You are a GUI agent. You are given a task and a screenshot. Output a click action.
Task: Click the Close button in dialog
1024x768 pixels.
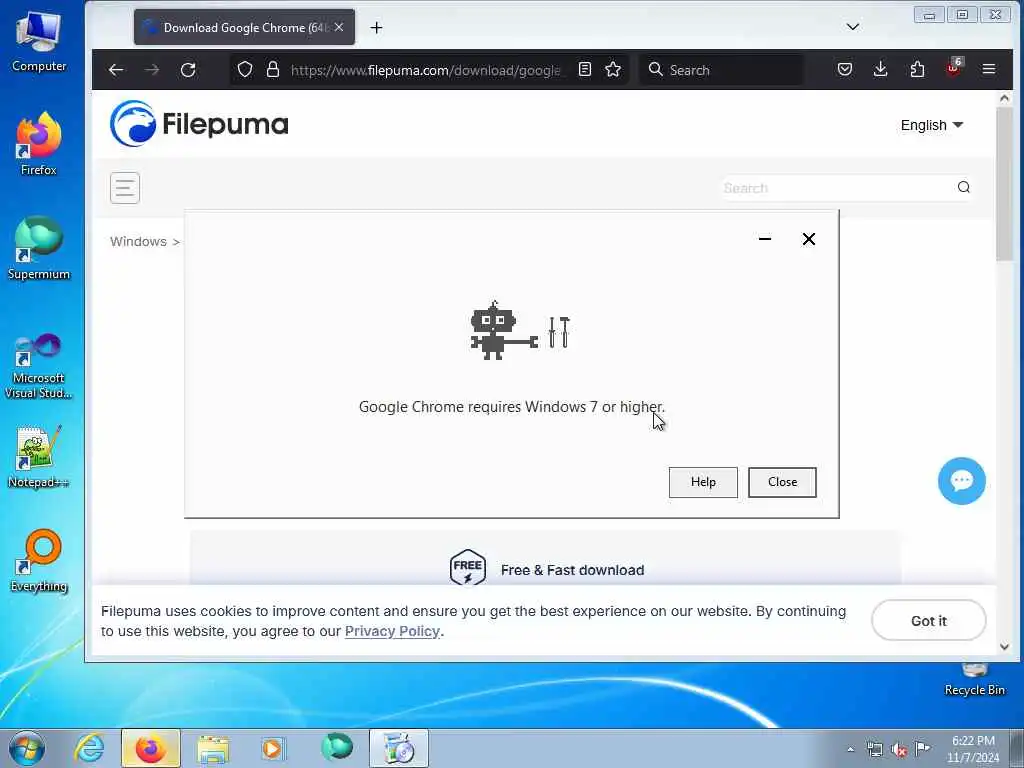(x=782, y=482)
